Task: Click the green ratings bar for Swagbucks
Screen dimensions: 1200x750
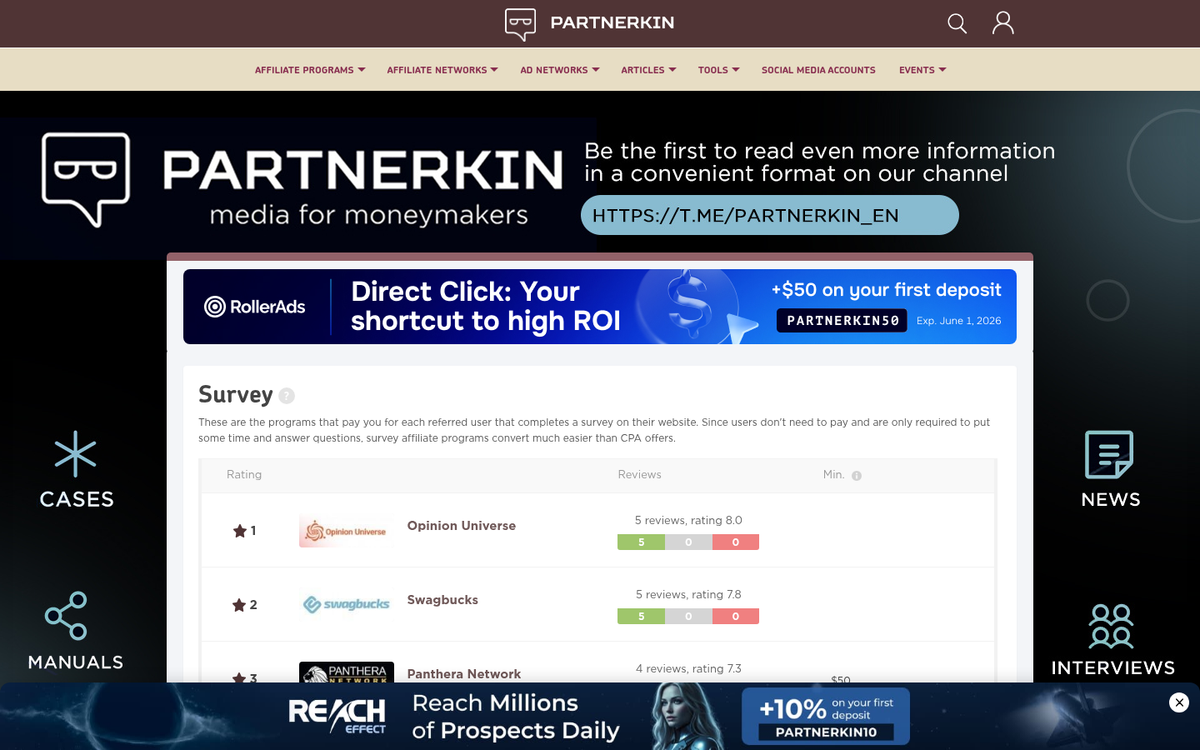Action: 641,616
